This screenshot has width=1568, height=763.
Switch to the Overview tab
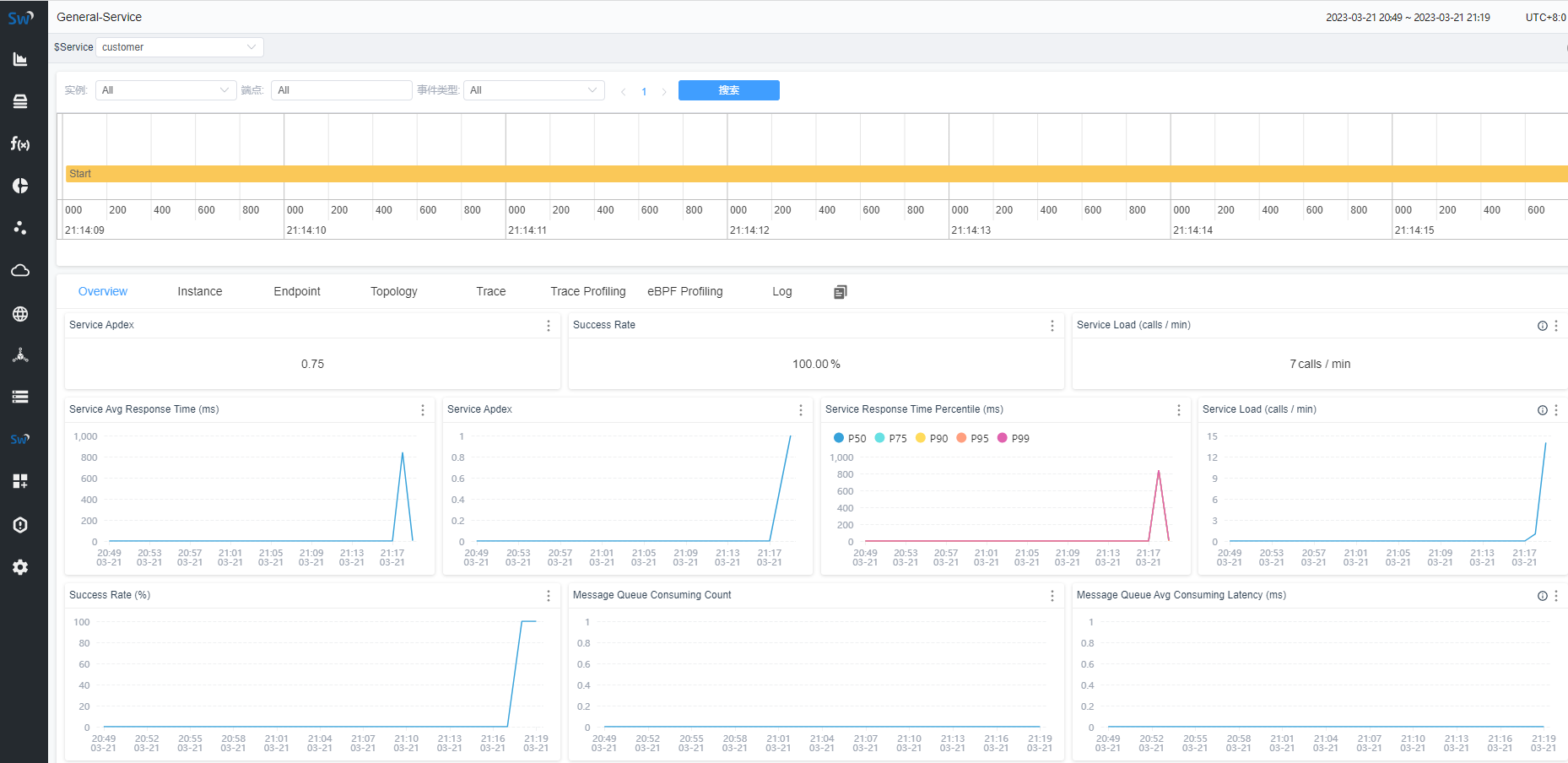coord(103,291)
